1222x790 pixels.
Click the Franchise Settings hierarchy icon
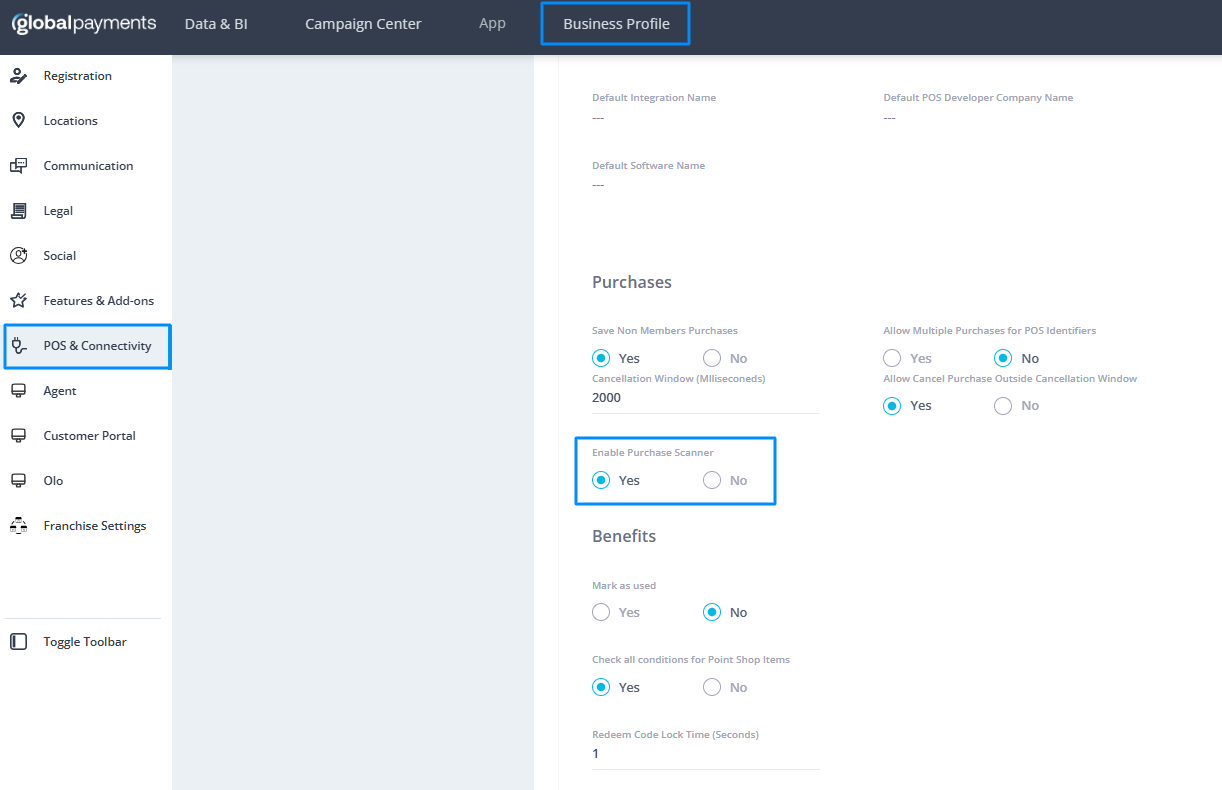point(18,526)
